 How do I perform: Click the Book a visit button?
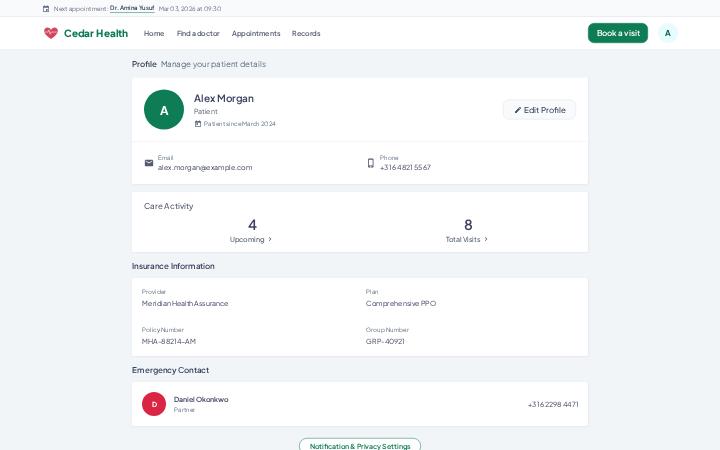pos(618,33)
